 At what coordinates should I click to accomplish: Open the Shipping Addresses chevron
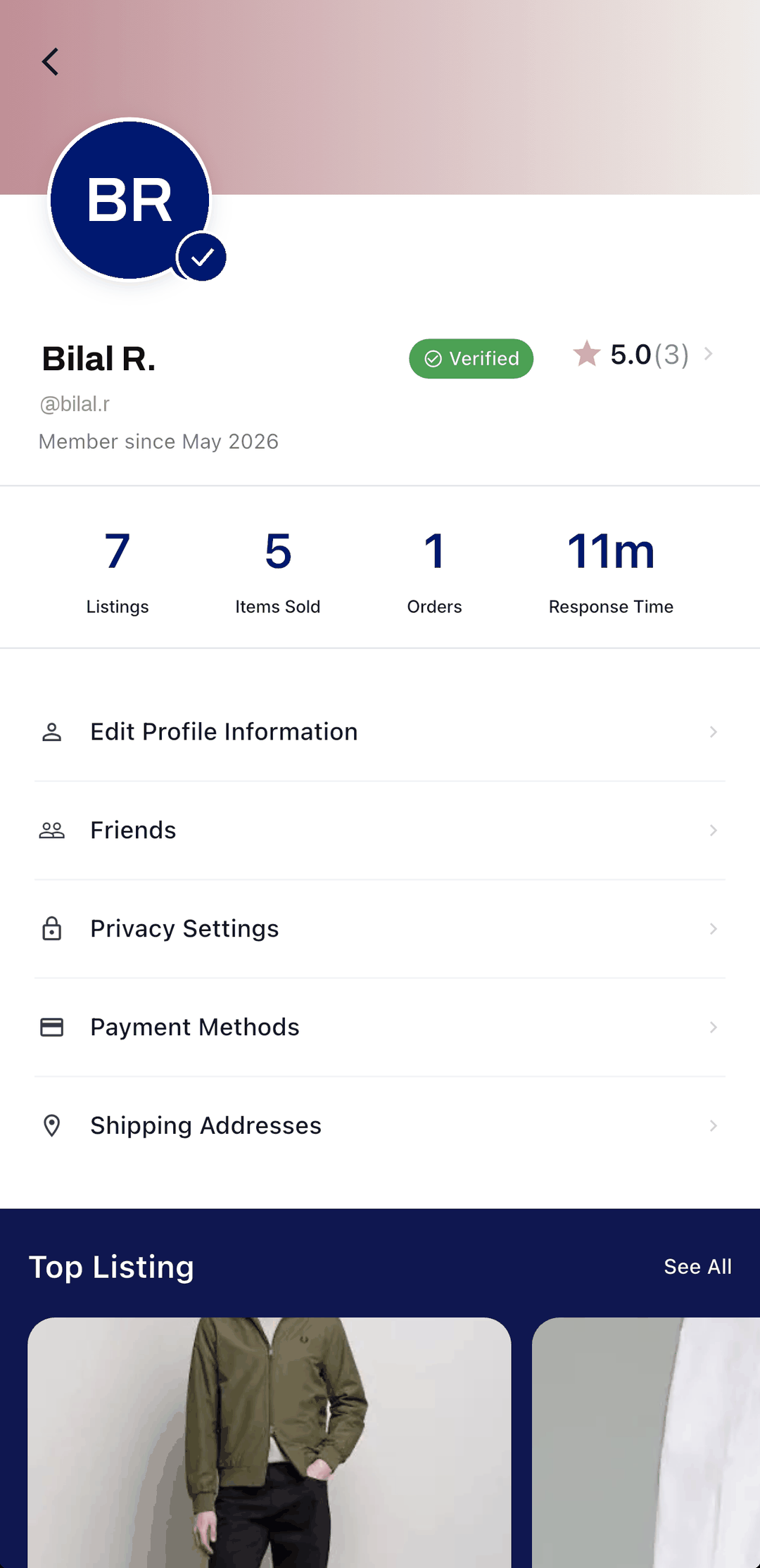pos(713,1126)
